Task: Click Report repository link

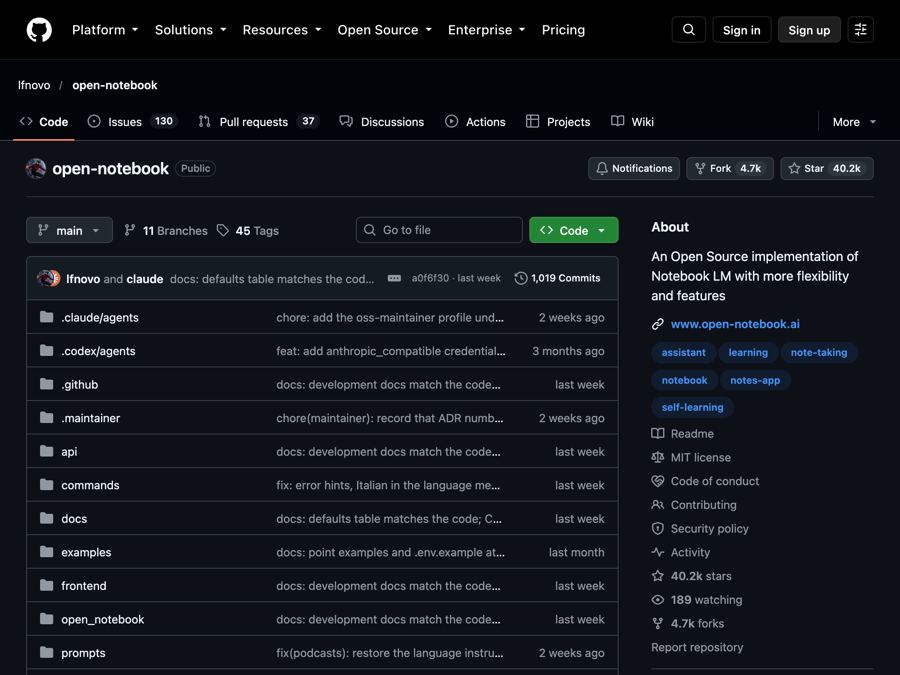Action: pyautogui.click(x=697, y=647)
